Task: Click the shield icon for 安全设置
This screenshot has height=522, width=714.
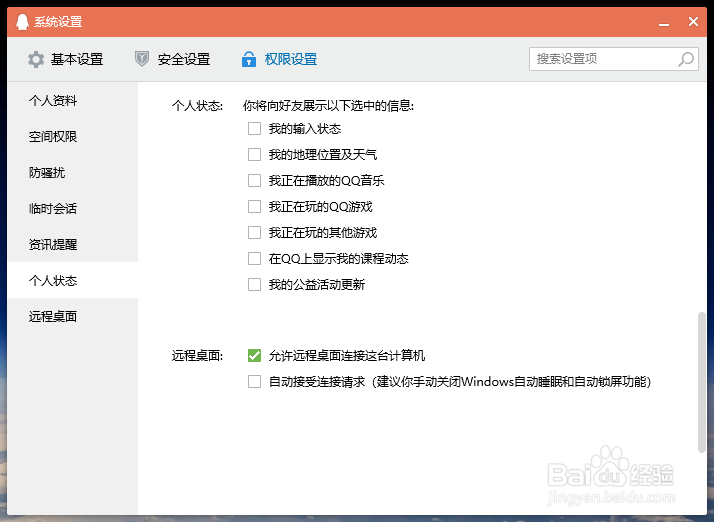Action: (x=142, y=59)
